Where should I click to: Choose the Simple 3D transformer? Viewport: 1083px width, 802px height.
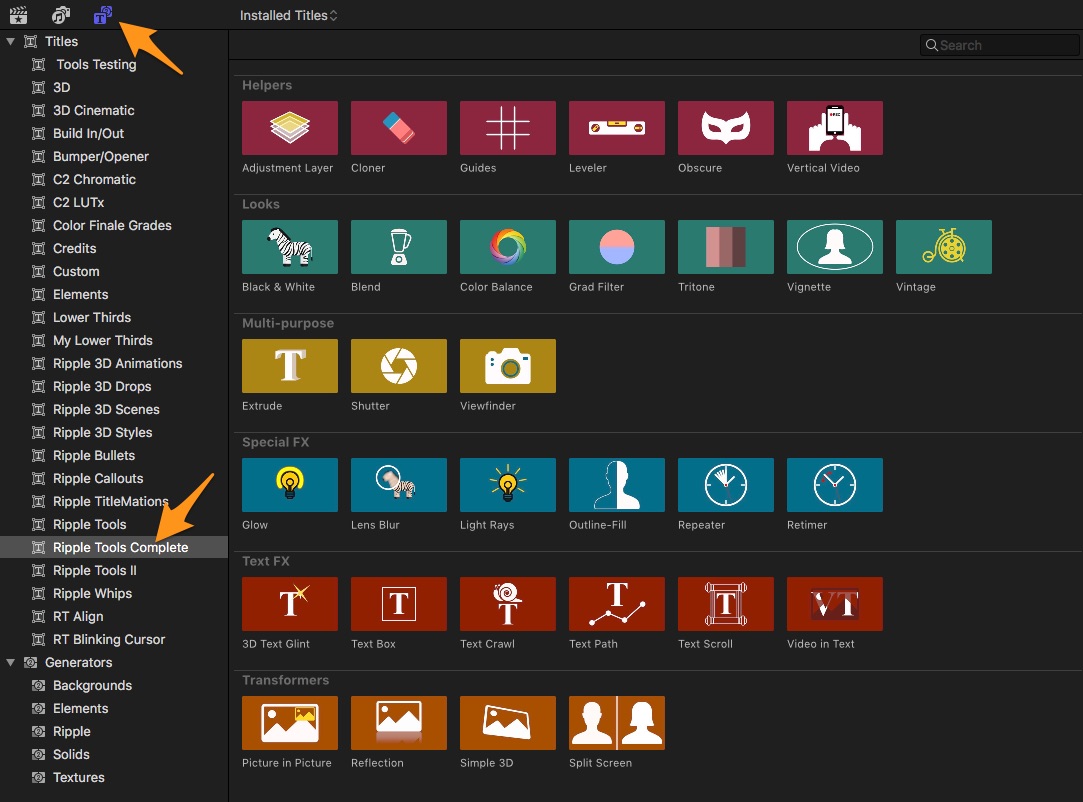click(x=508, y=723)
